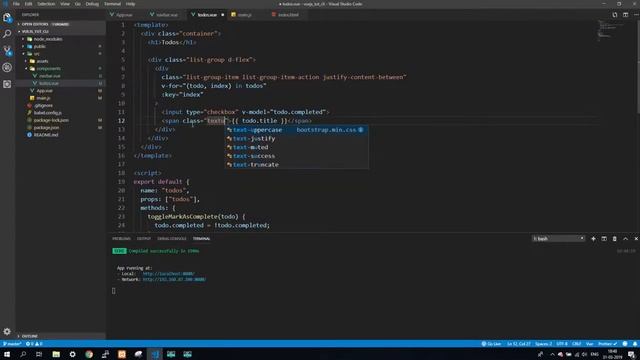
Task: Open the Windows Start menu
Action: pyautogui.click(x=7, y=354)
